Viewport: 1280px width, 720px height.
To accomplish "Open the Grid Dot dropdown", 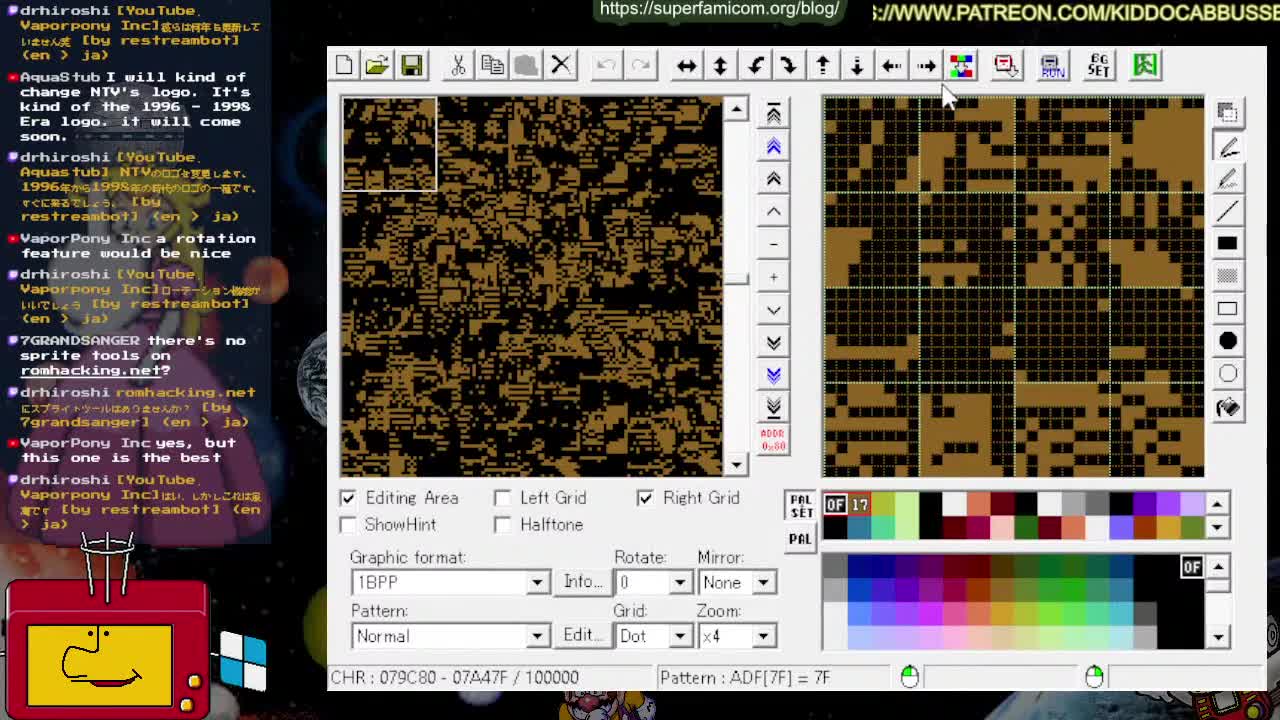I will click(680, 636).
